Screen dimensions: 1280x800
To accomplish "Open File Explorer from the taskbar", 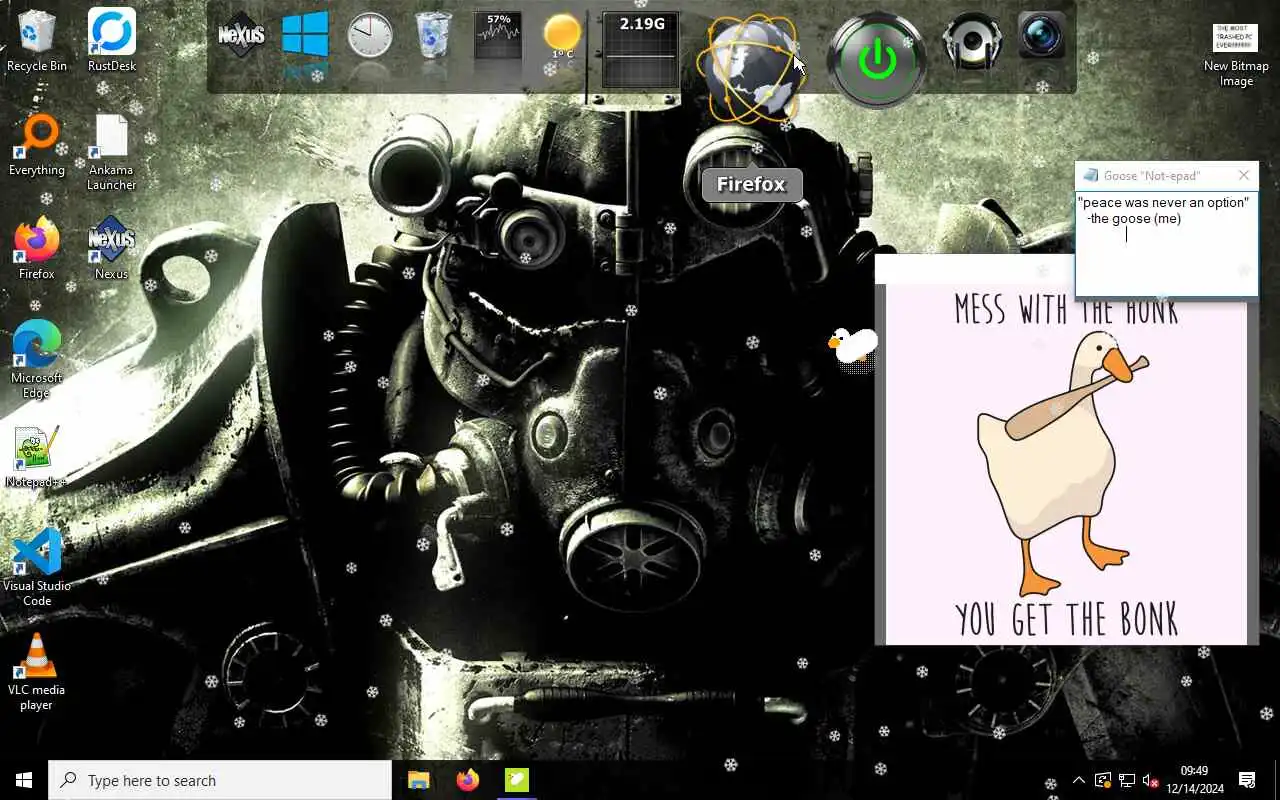I will point(418,780).
